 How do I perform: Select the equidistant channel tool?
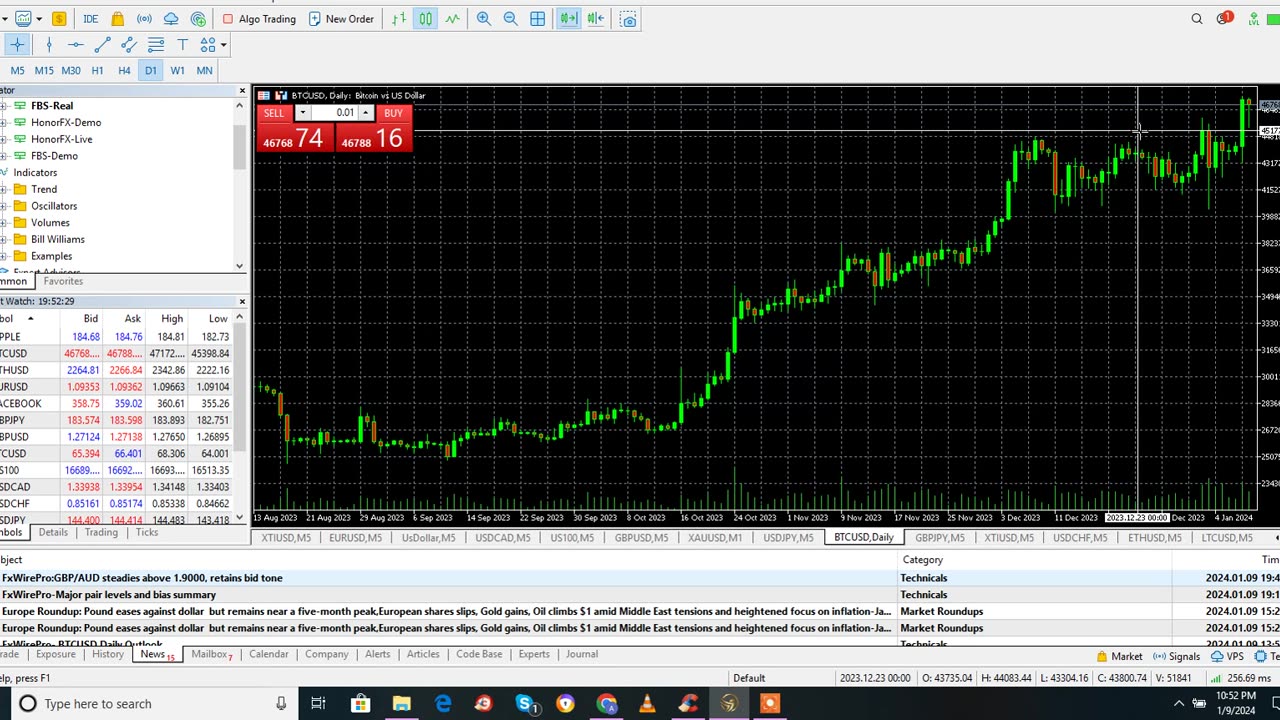click(128, 44)
